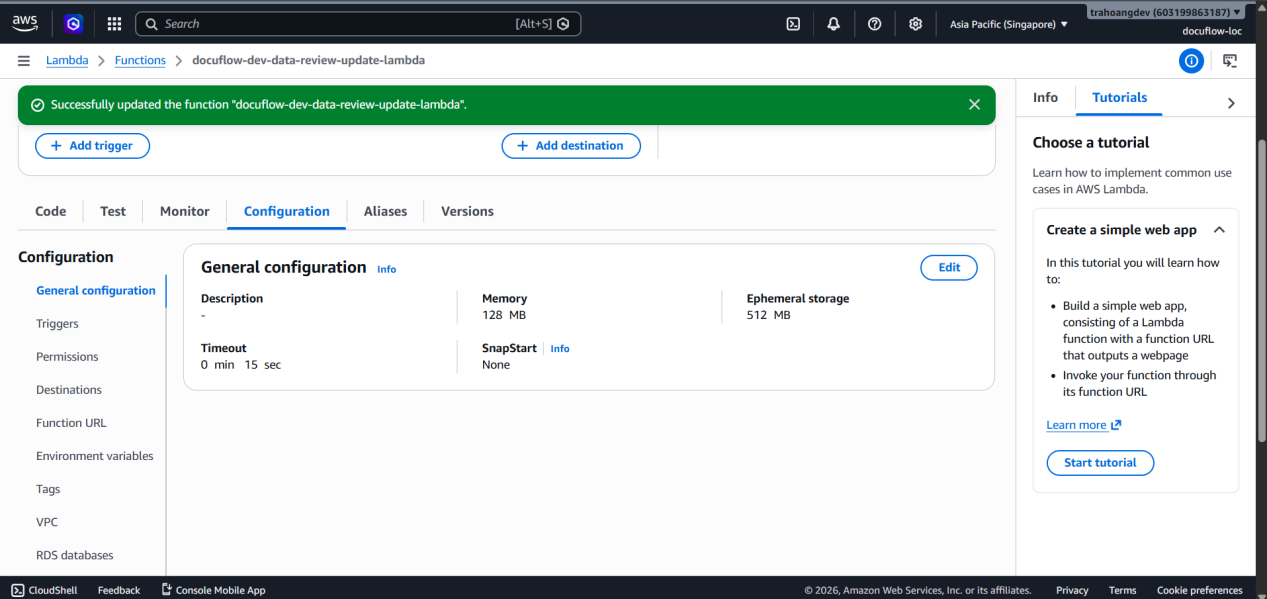Click the success checkmark icon in banner

click(x=37, y=104)
